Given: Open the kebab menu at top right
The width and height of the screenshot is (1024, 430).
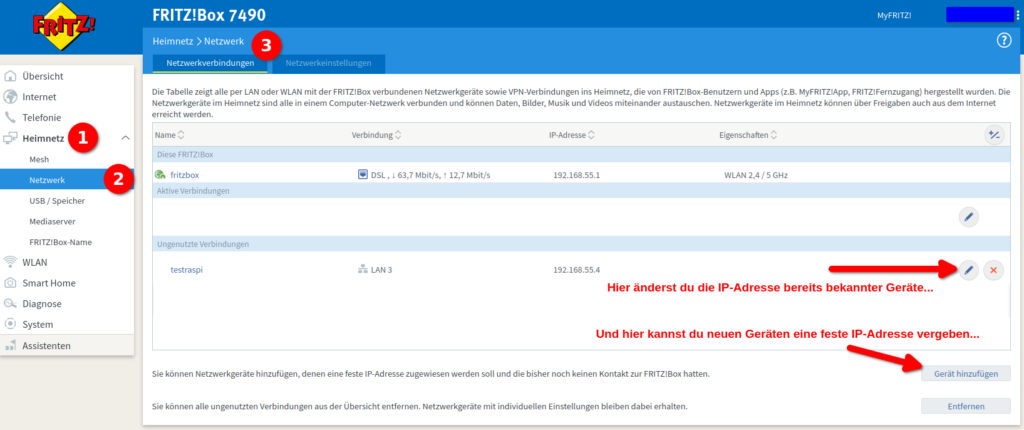Looking at the screenshot, I should [x=1017, y=15].
